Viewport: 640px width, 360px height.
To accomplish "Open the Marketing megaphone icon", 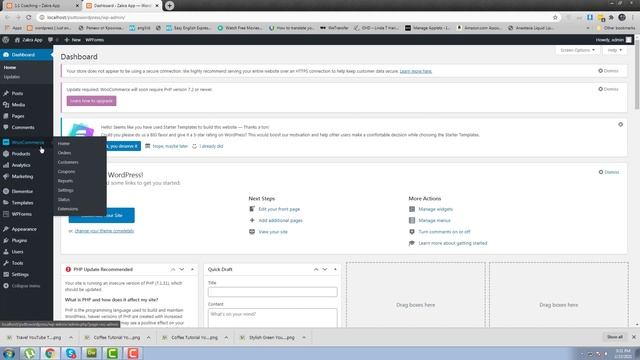I will point(6,177).
